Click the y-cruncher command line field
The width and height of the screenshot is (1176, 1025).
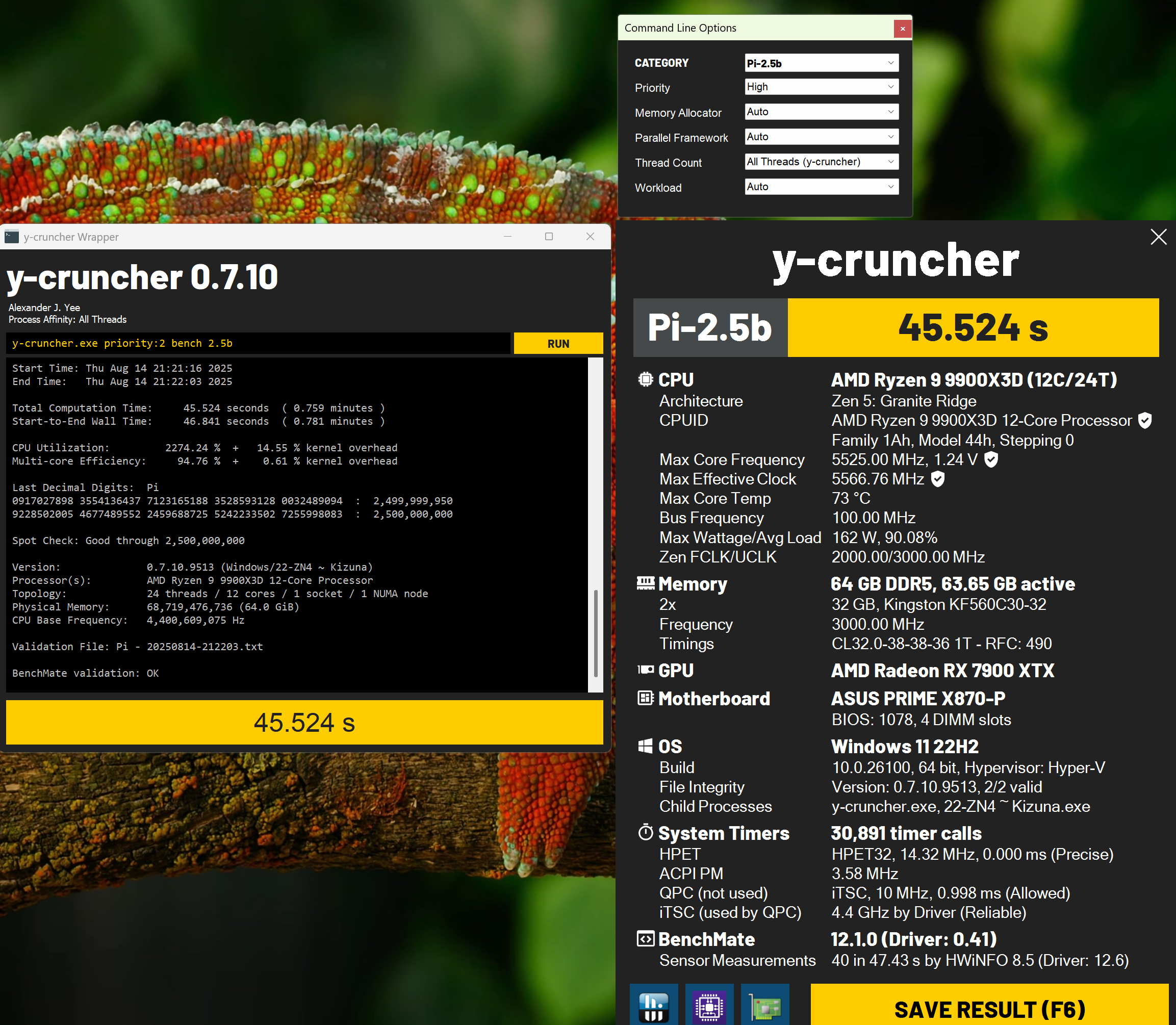click(258, 343)
